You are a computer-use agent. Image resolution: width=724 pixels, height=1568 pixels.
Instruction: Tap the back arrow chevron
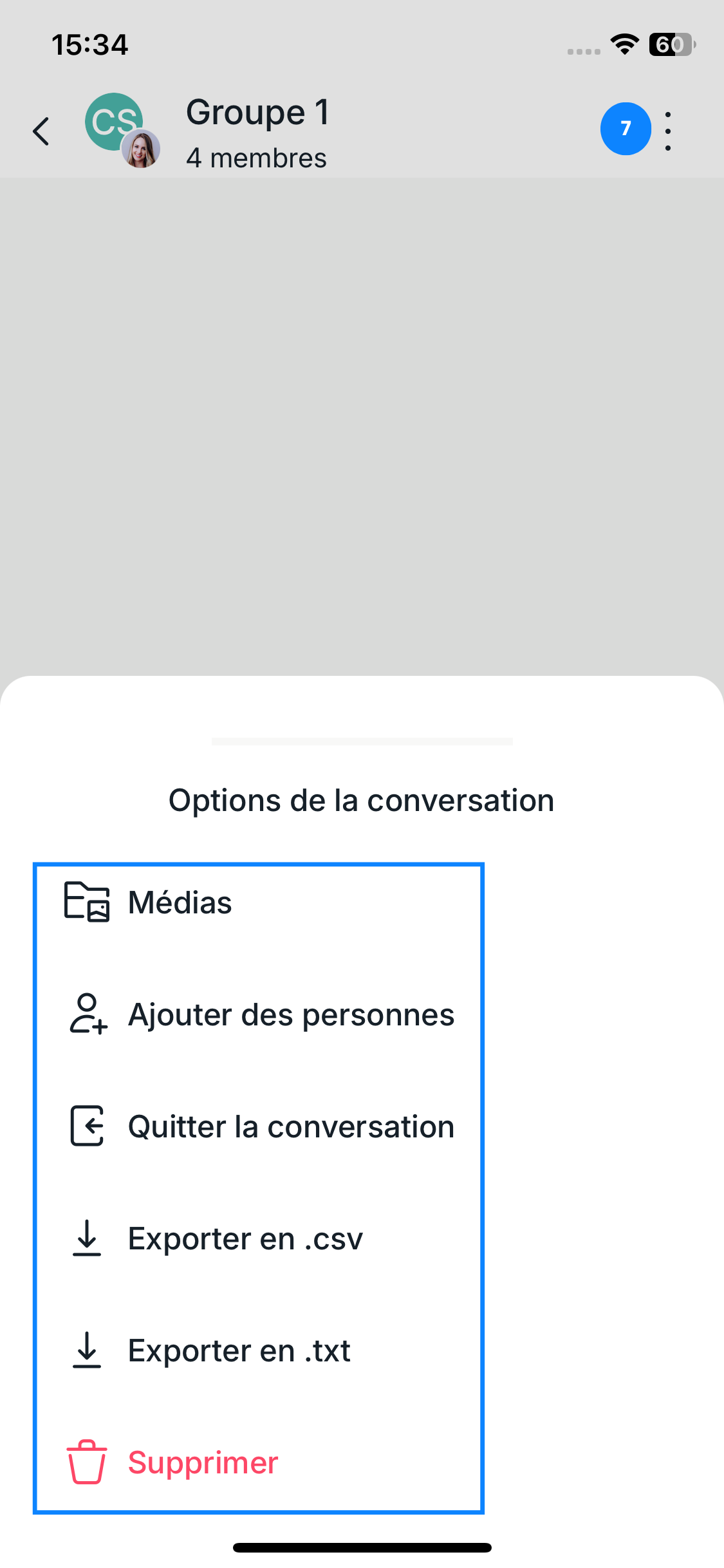[x=41, y=131]
